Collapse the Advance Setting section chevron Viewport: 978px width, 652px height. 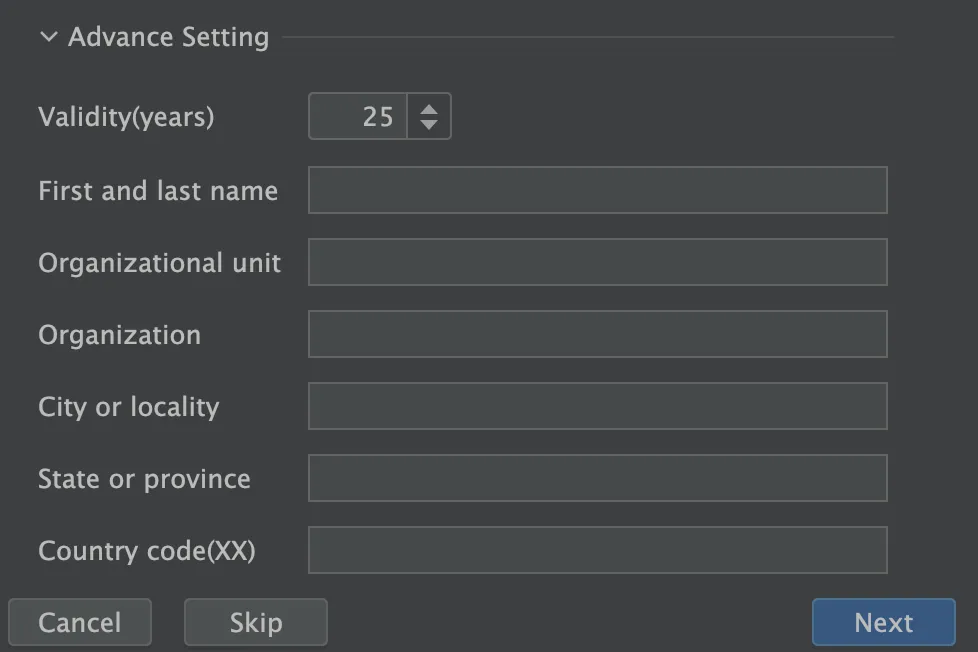(x=48, y=38)
